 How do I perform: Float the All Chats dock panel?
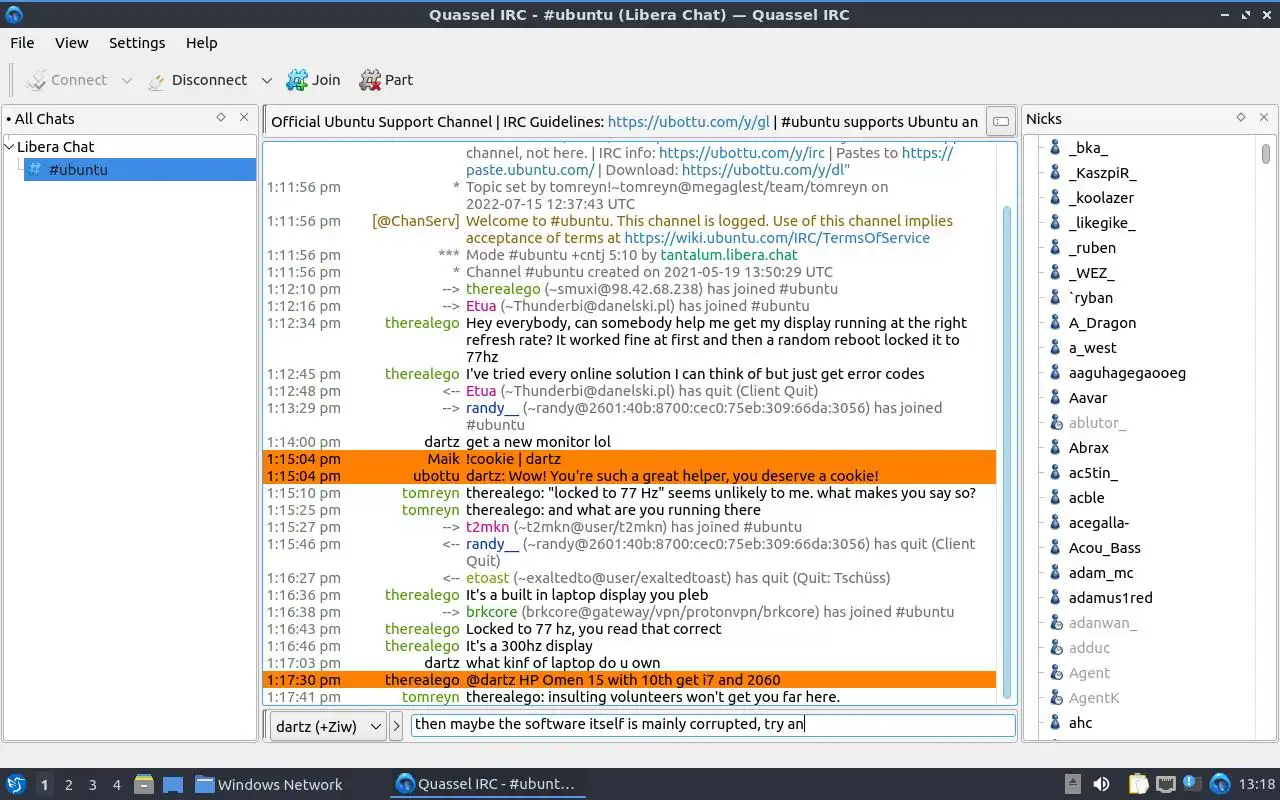click(x=221, y=117)
